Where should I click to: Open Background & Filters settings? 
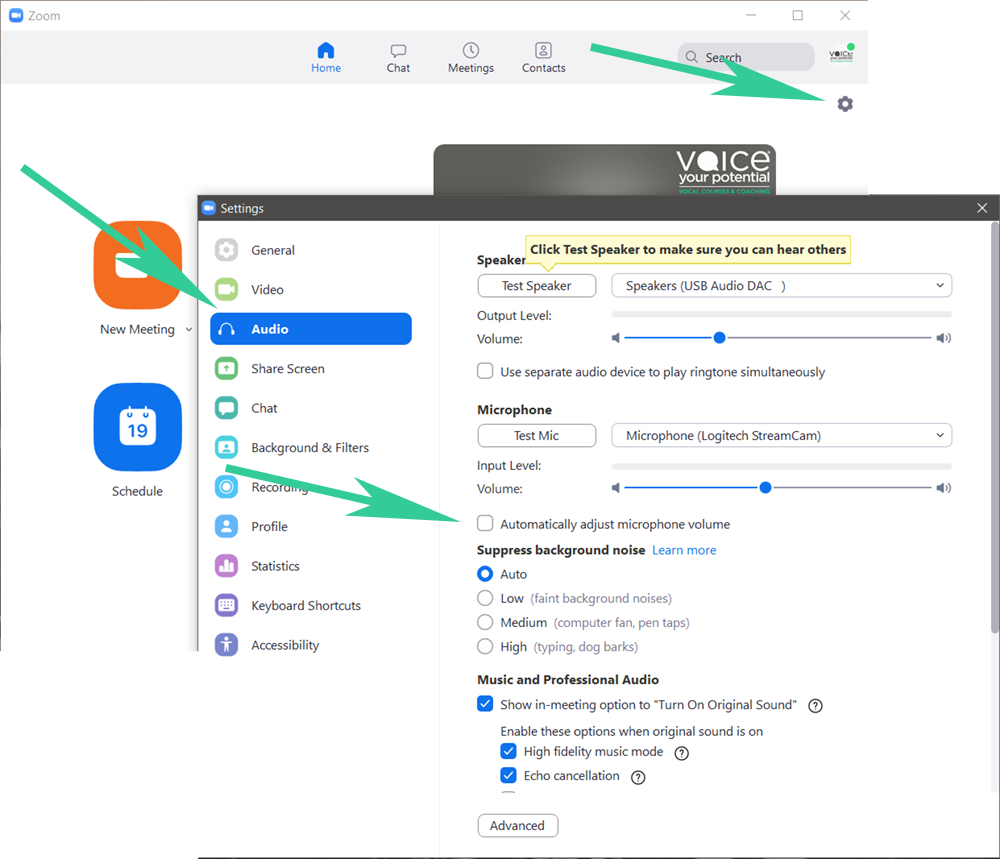pyautogui.click(x=311, y=448)
